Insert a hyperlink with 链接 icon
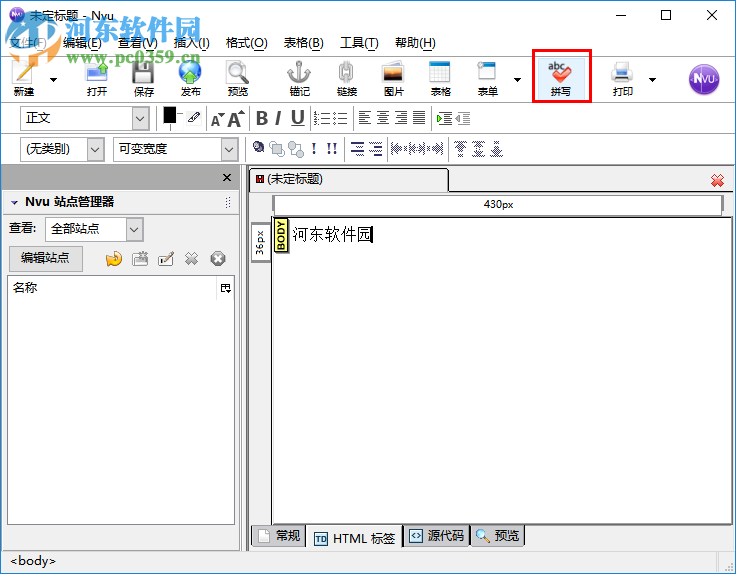Viewport: 736px width, 574px height. 347,78
